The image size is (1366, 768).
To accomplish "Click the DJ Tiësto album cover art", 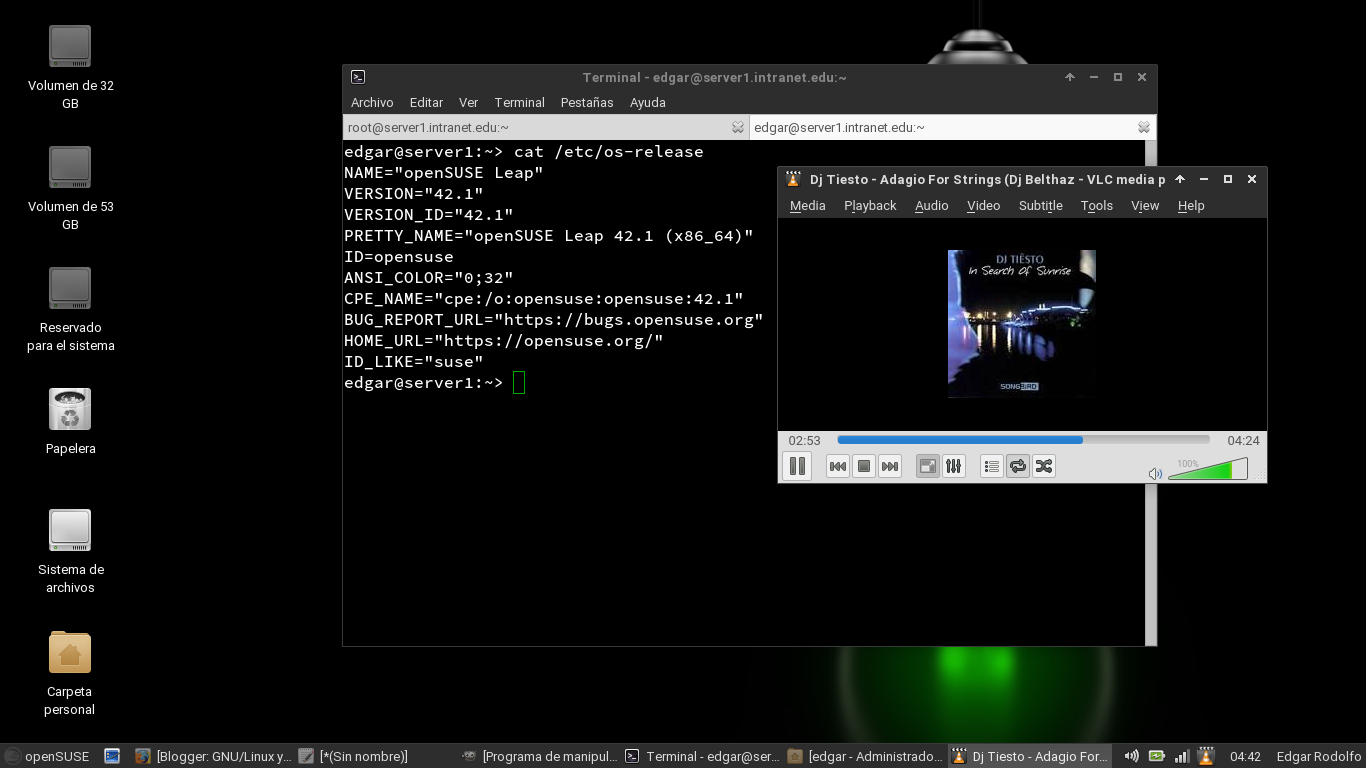I will [x=1022, y=324].
